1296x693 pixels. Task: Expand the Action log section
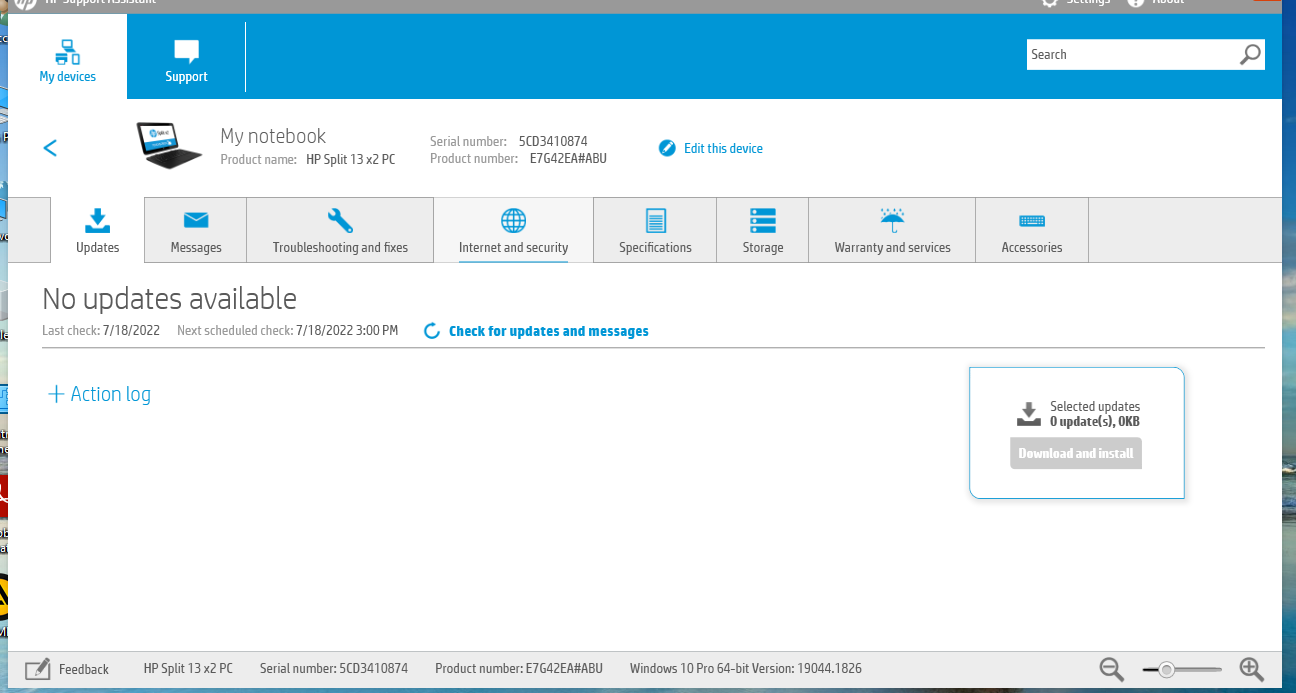tap(99, 394)
